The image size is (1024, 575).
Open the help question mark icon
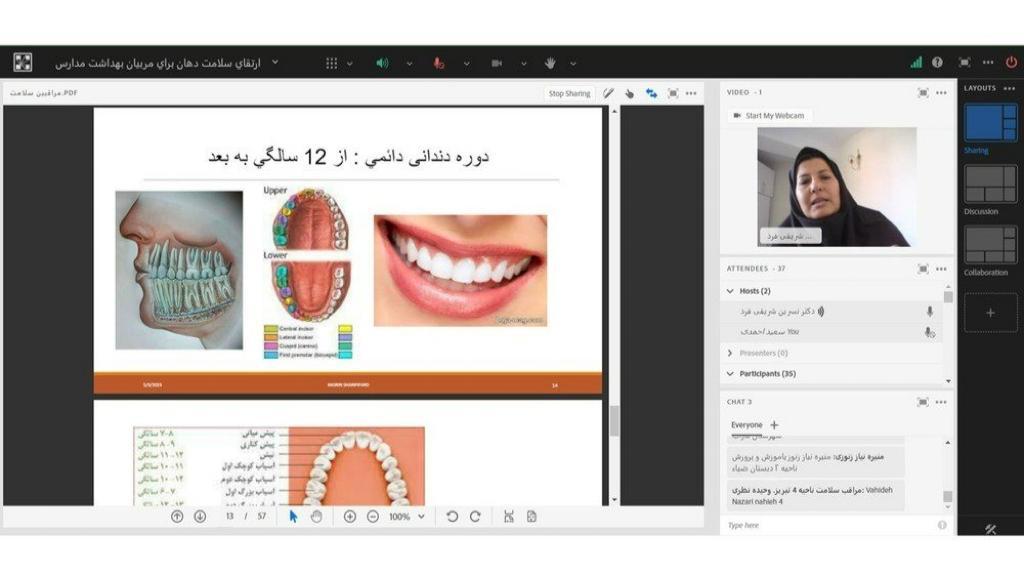point(937,62)
